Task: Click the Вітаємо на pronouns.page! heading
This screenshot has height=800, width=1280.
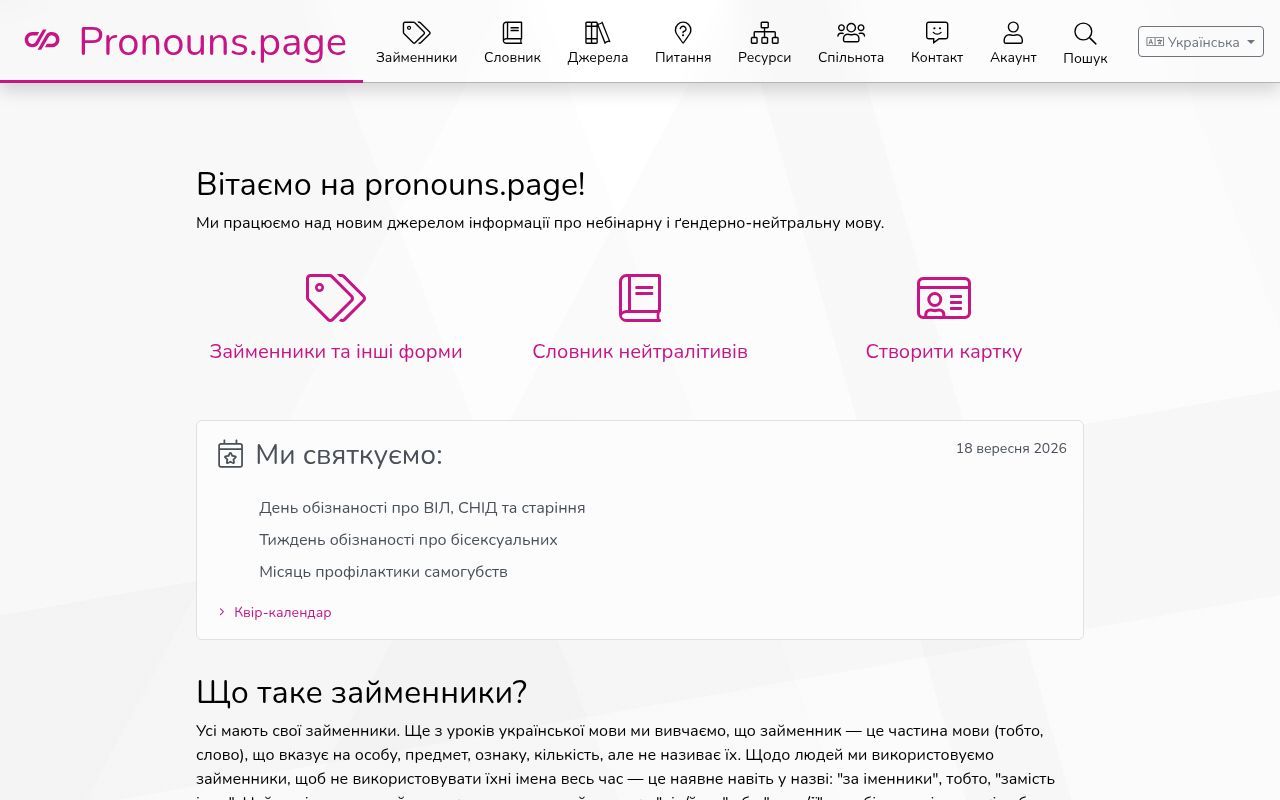Action: (390, 185)
